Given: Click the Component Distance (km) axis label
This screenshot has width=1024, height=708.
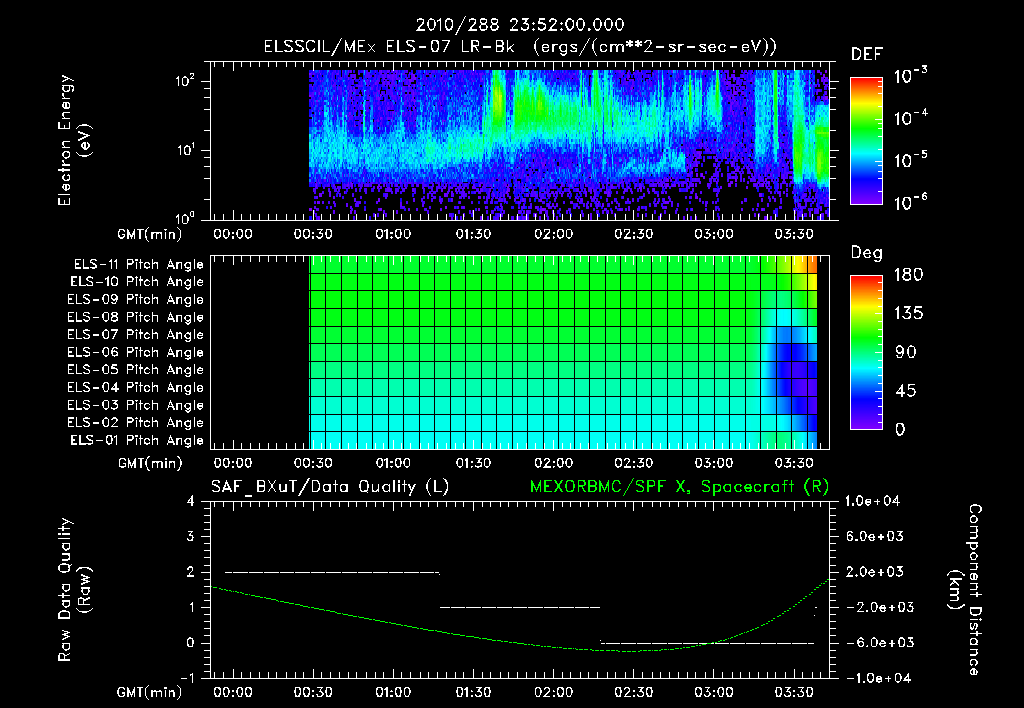Looking at the screenshot, I should pos(965,590).
